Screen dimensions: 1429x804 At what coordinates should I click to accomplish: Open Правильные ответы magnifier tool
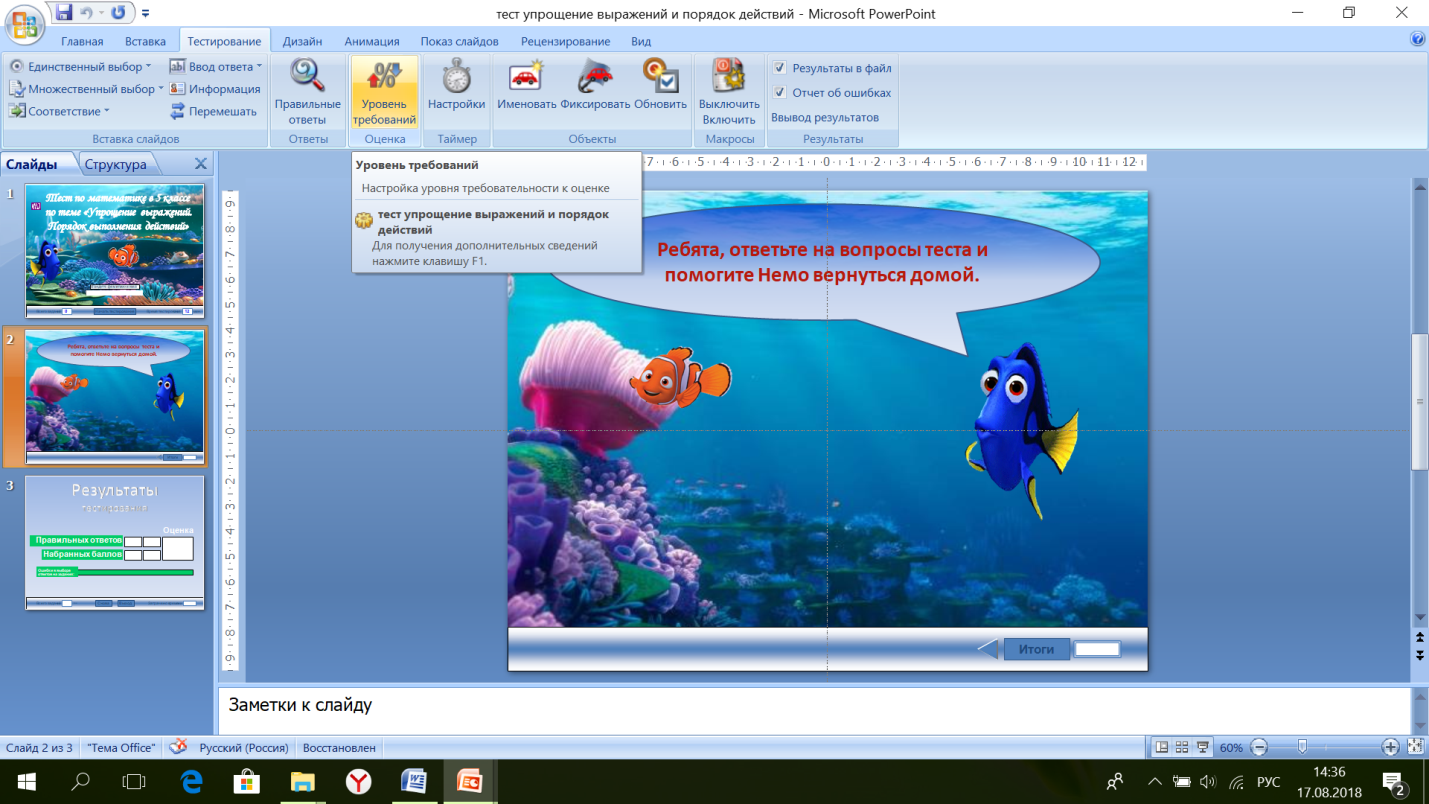click(x=307, y=91)
